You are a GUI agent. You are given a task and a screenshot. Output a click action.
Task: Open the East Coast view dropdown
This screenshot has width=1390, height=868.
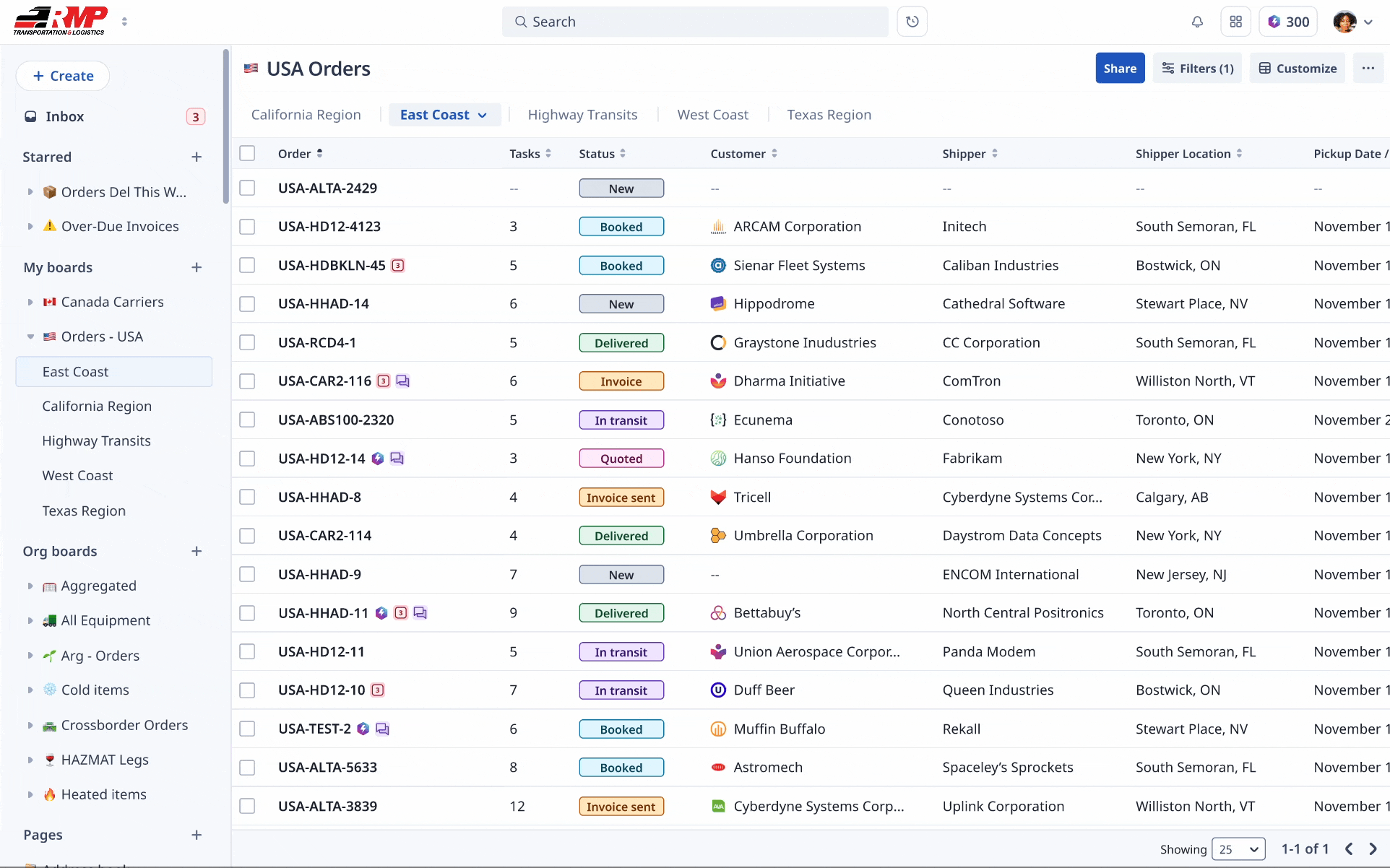[x=483, y=114]
